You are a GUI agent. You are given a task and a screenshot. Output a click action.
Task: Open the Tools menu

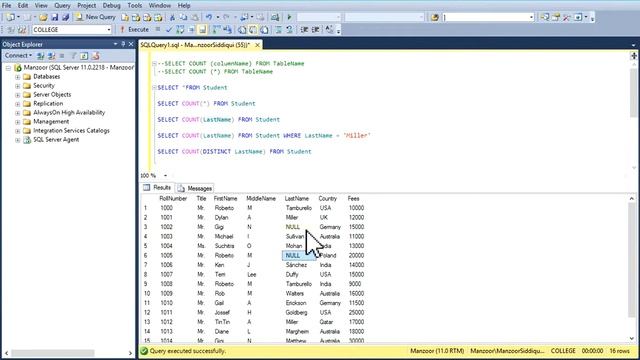pos(135,5)
